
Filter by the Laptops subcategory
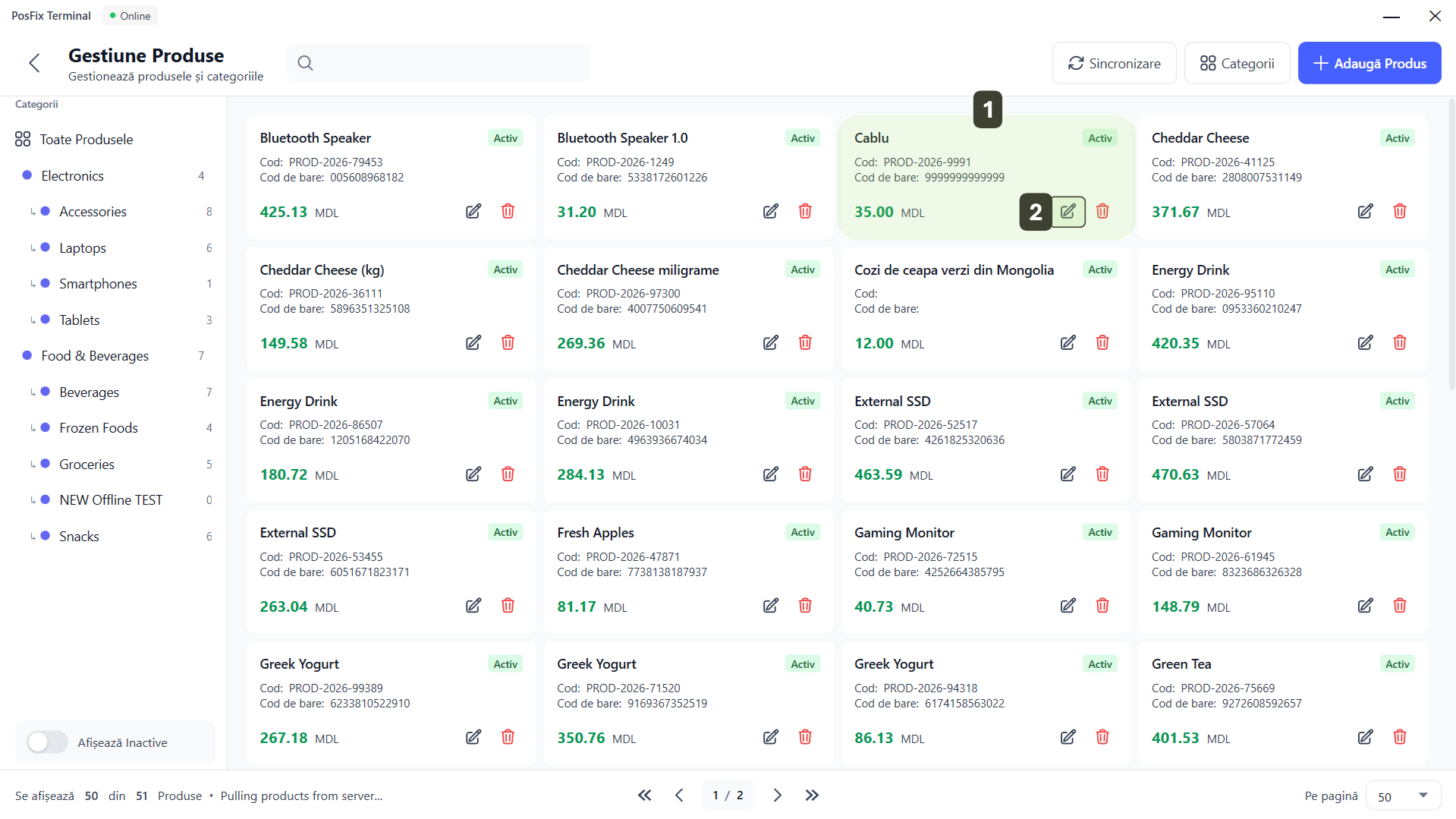point(83,247)
